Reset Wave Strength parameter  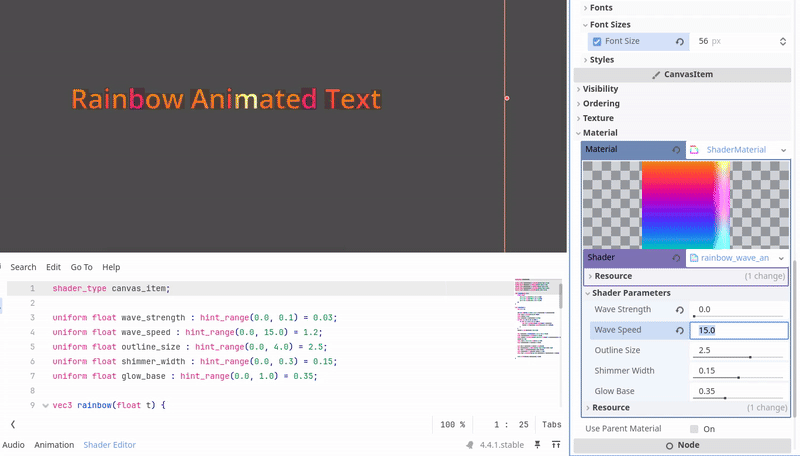click(680, 310)
